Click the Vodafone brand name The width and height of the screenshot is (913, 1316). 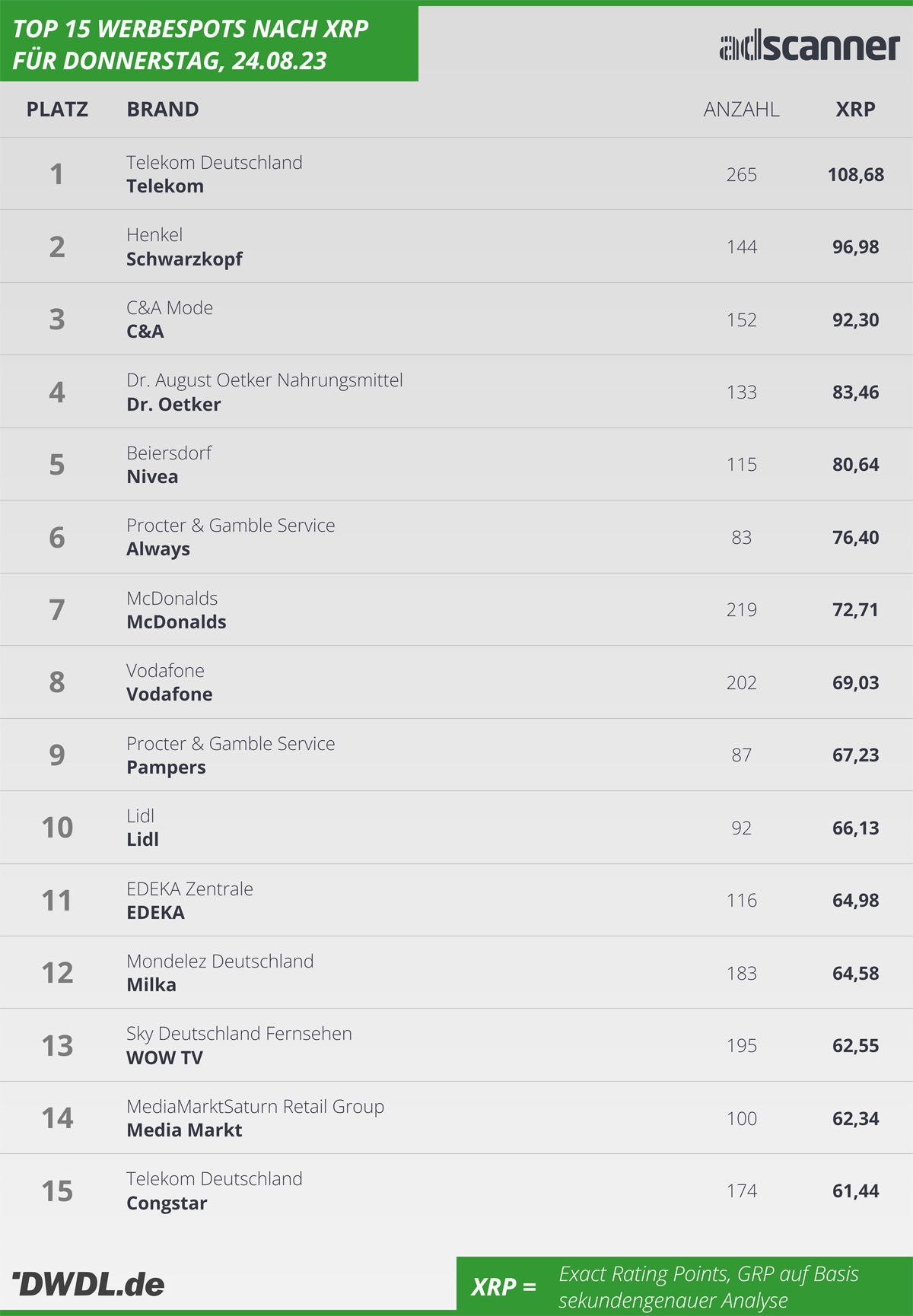(x=169, y=695)
